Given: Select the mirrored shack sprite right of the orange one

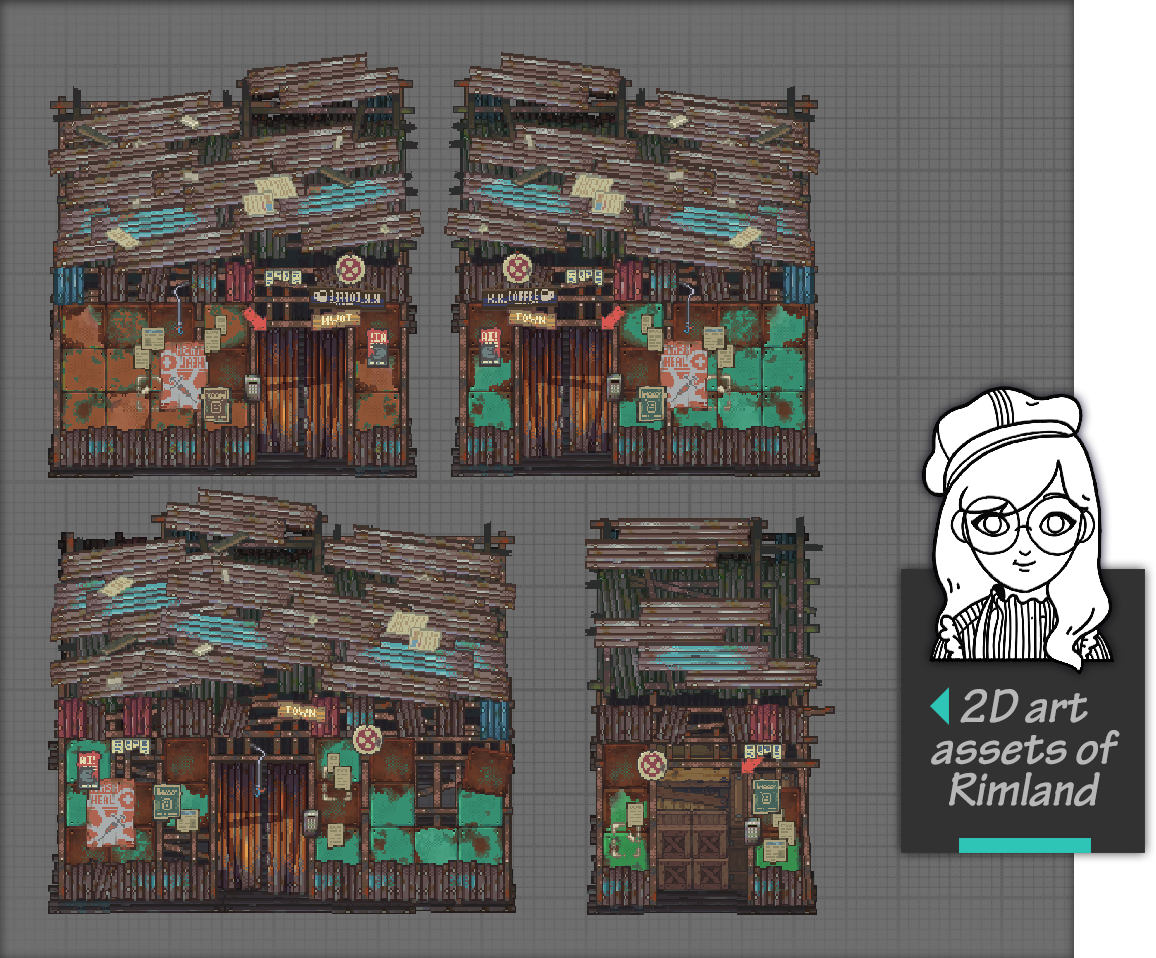Looking at the screenshot, I should pos(632,264).
